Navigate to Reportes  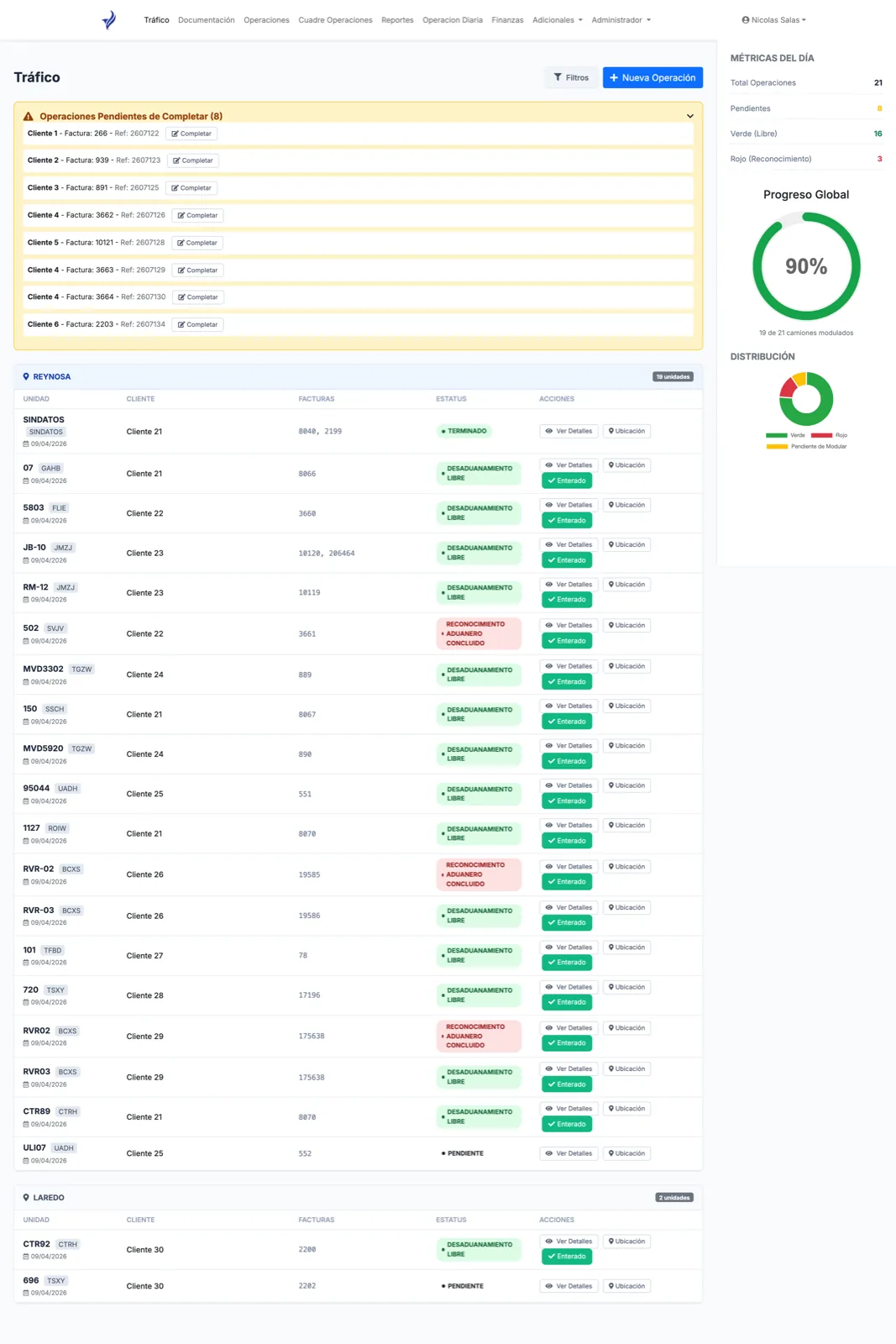point(397,20)
